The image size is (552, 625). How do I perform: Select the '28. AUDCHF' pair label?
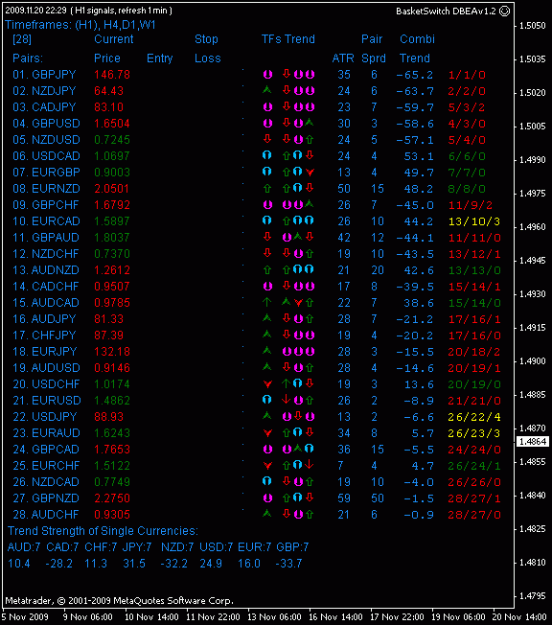(x=46, y=514)
